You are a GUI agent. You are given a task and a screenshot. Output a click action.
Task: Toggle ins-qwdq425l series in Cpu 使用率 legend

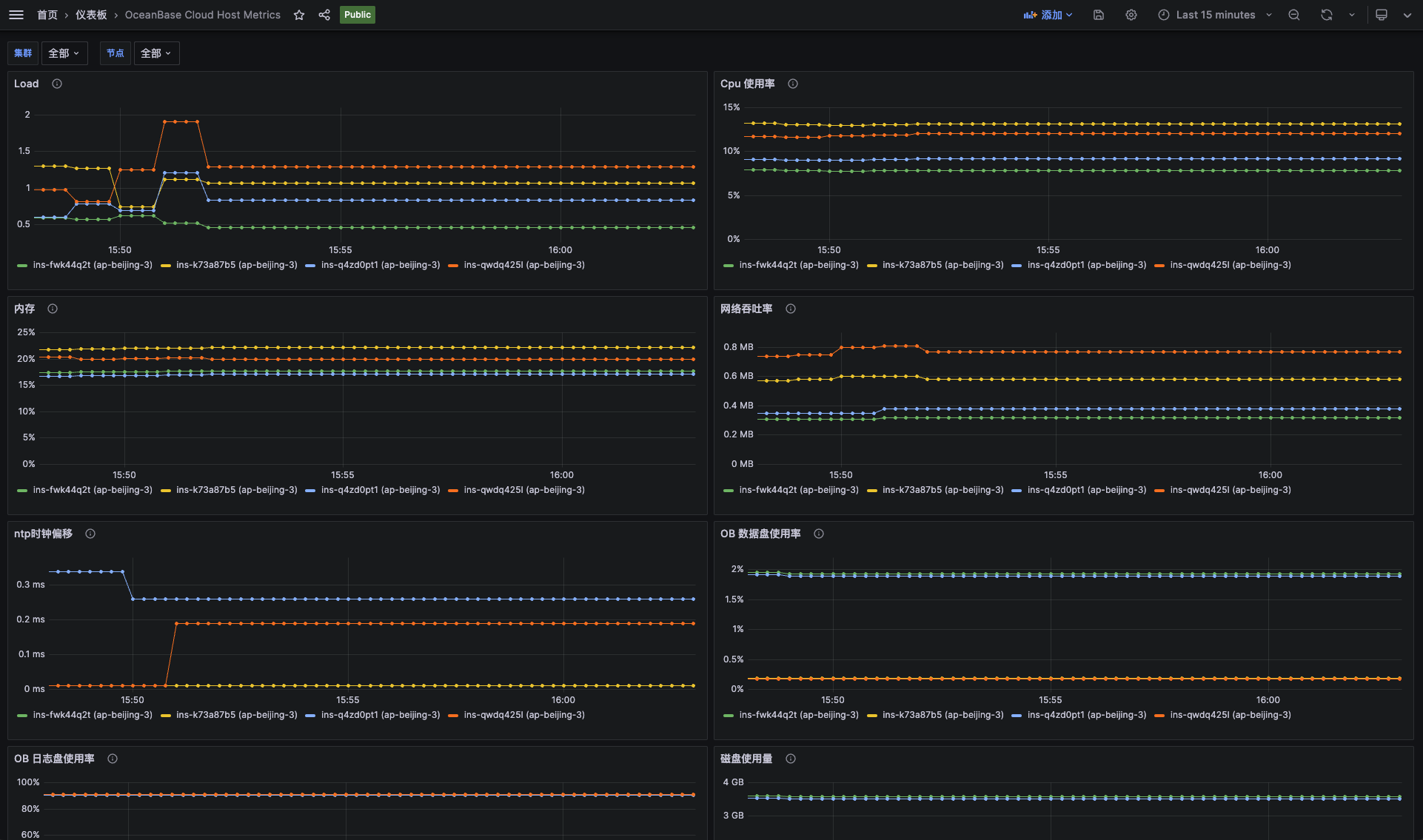[x=1230, y=265]
